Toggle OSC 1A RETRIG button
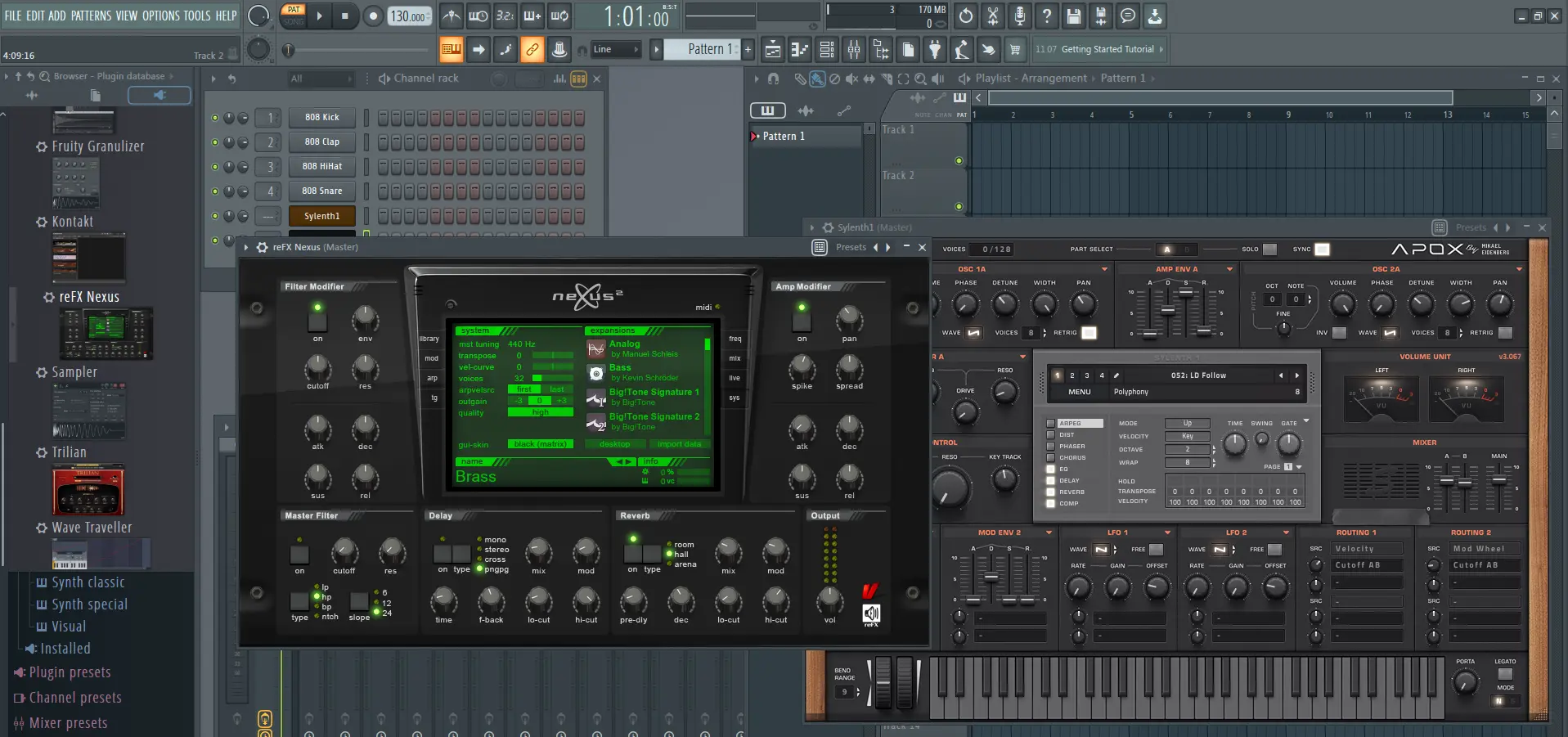The height and width of the screenshot is (737, 1568). pos(1089,333)
